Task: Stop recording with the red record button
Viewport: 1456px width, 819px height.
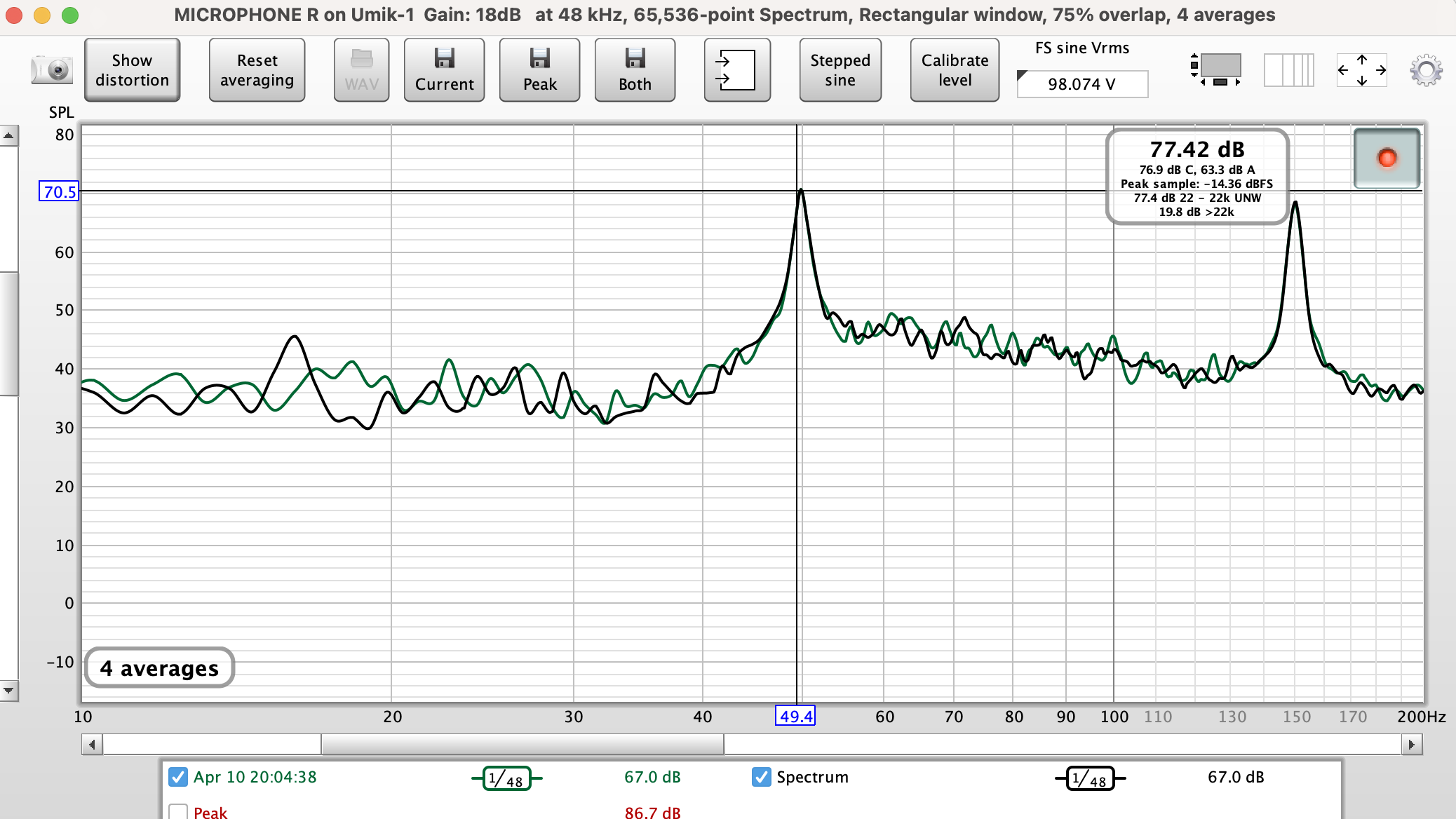Action: (1387, 158)
